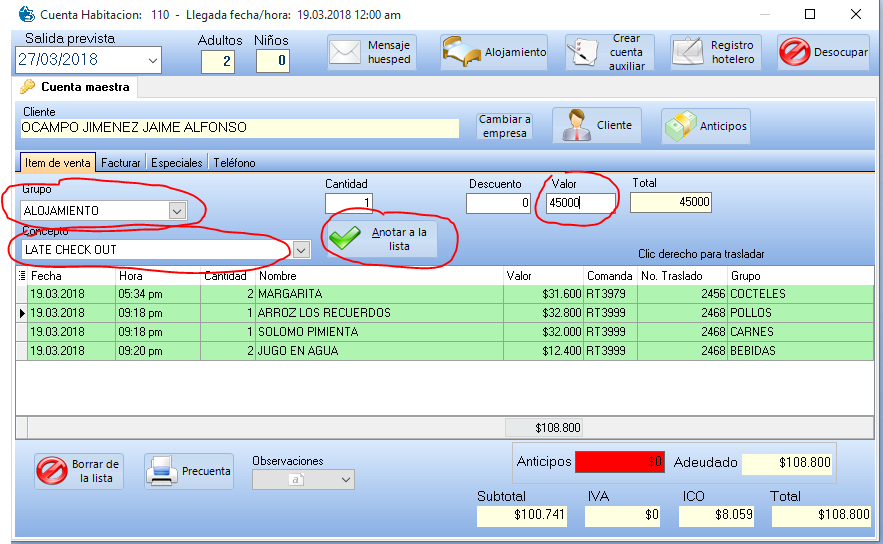Switch to the Facturar tab

(120, 163)
